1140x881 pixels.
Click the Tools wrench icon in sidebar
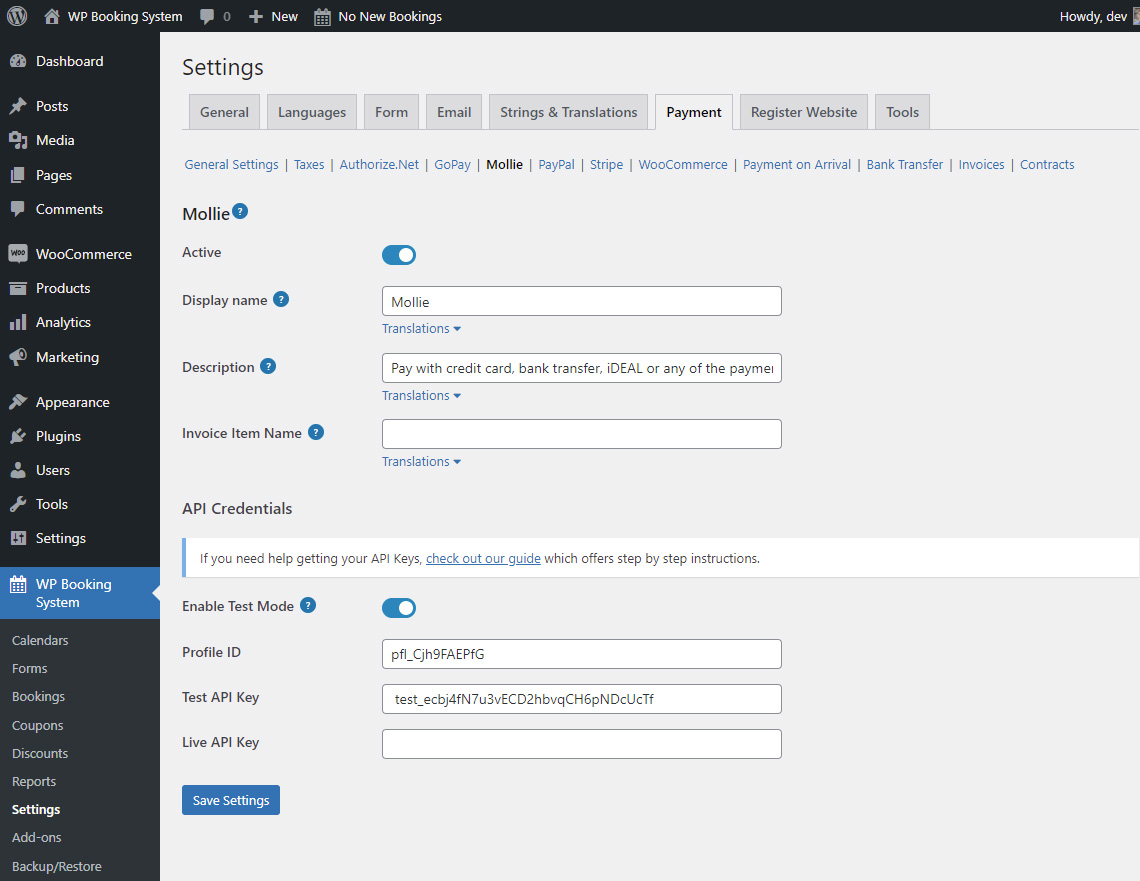tap(18, 504)
